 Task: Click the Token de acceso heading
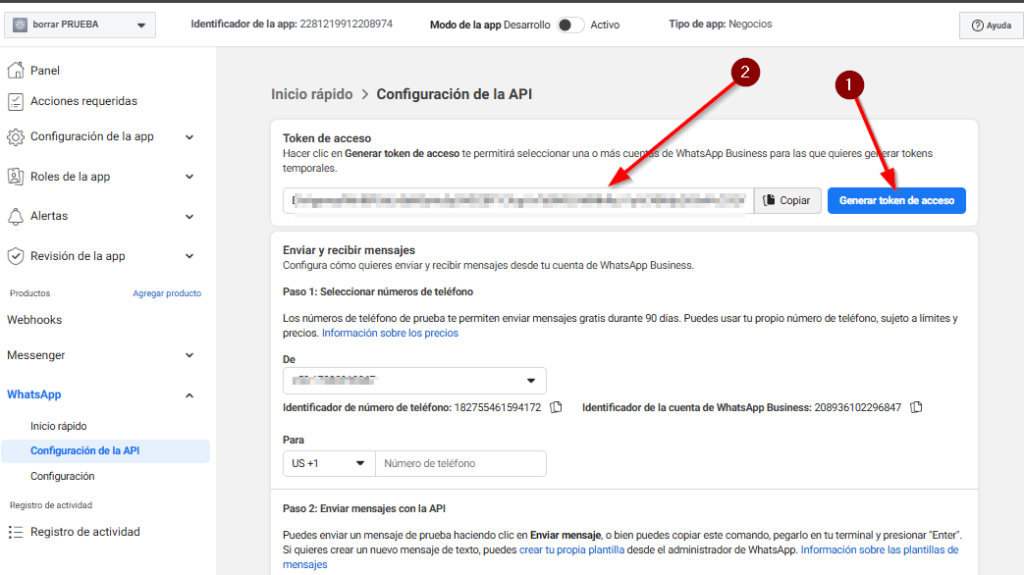[327, 138]
